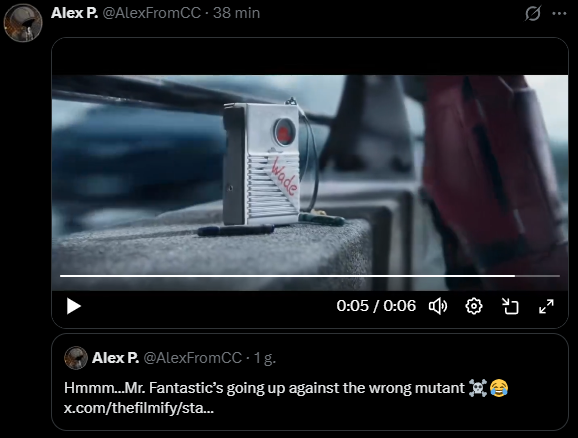Mute the video volume icon
This screenshot has width=578, height=438.
click(x=438, y=306)
